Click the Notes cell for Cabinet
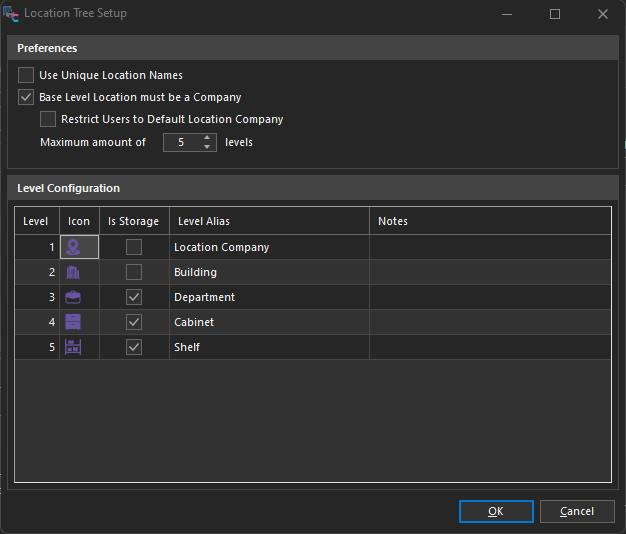 tap(489, 322)
